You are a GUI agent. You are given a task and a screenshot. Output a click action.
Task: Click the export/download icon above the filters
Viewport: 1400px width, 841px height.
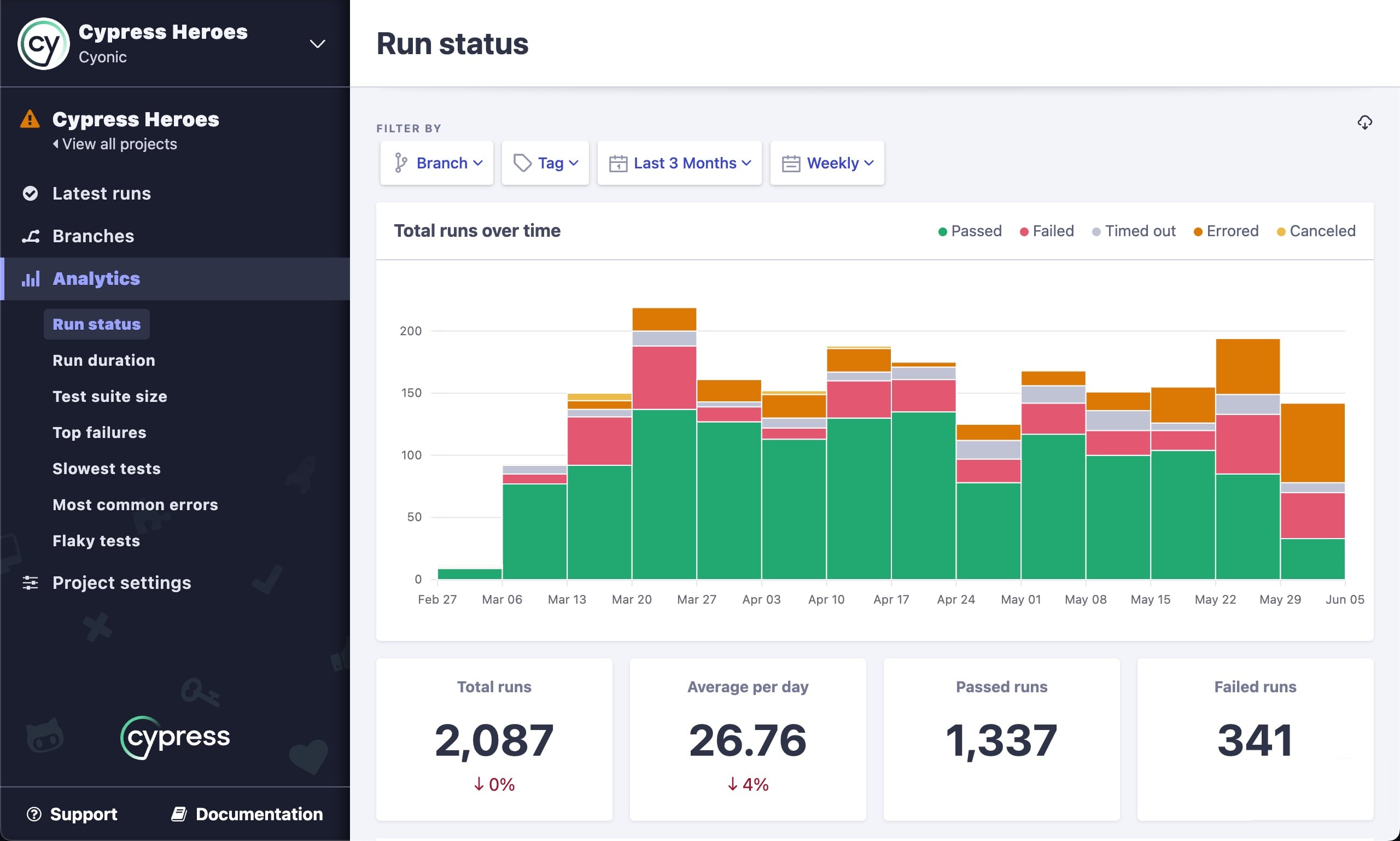click(x=1365, y=122)
